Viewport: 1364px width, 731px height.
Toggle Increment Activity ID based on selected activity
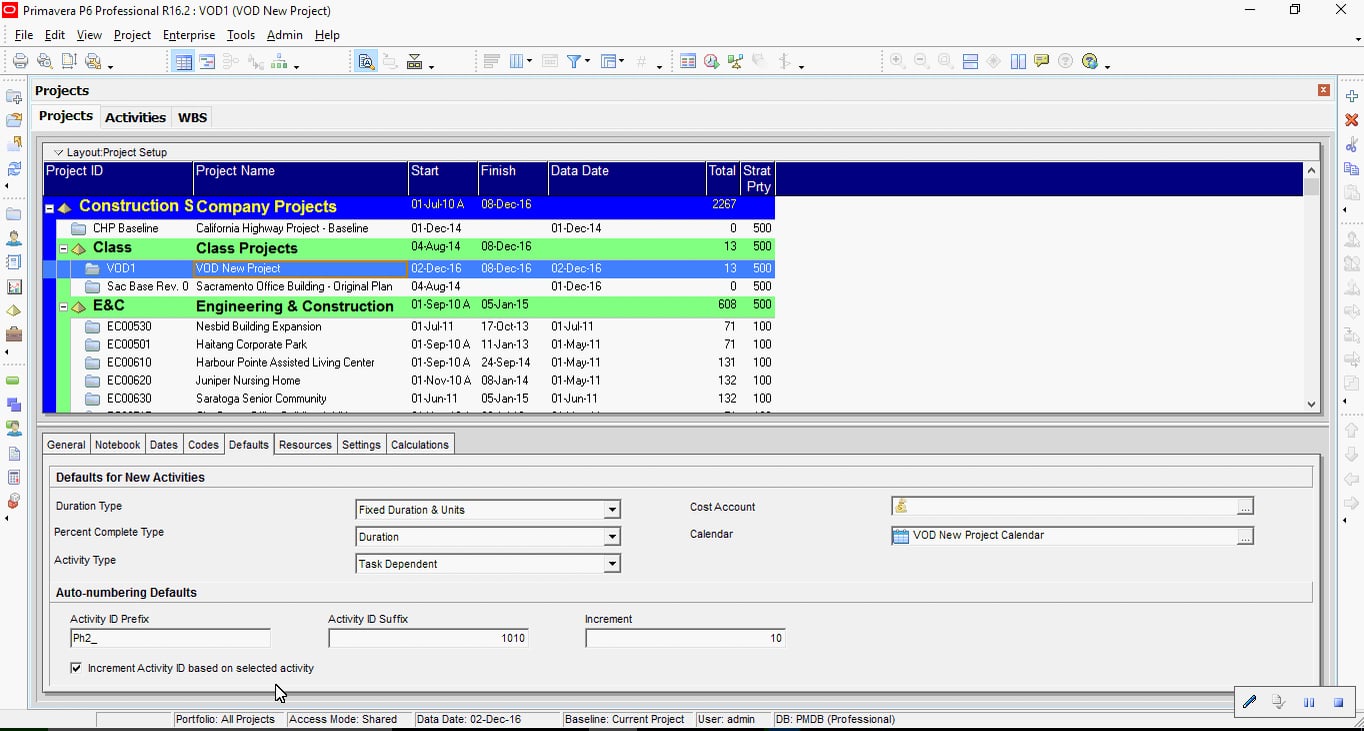click(76, 668)
